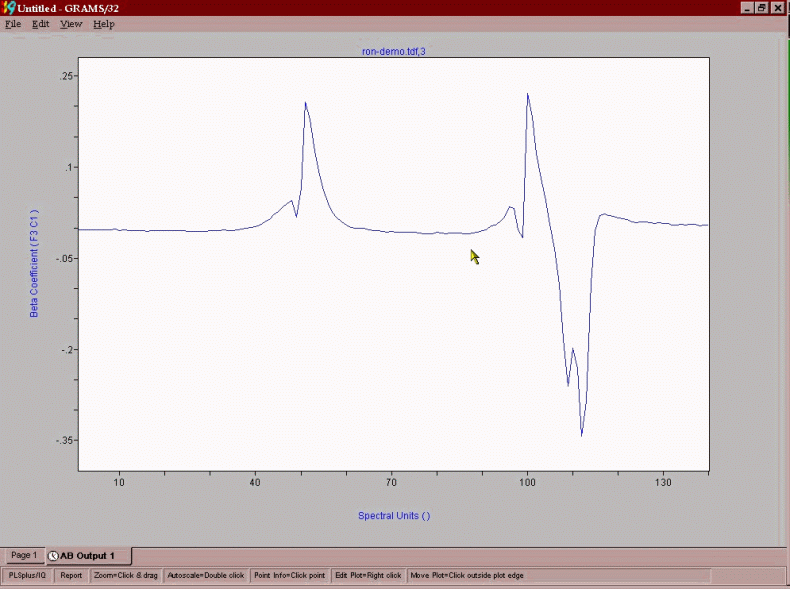Click the GRAMS/32 application icon in title bar
The image size is (790, 589).
(x=9, y=8)
